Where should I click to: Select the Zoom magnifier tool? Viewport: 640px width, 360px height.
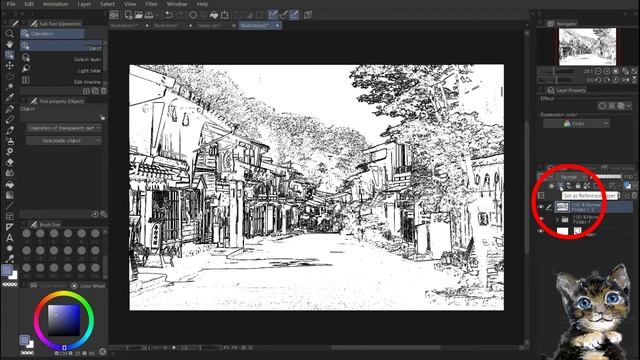[9, 34]
